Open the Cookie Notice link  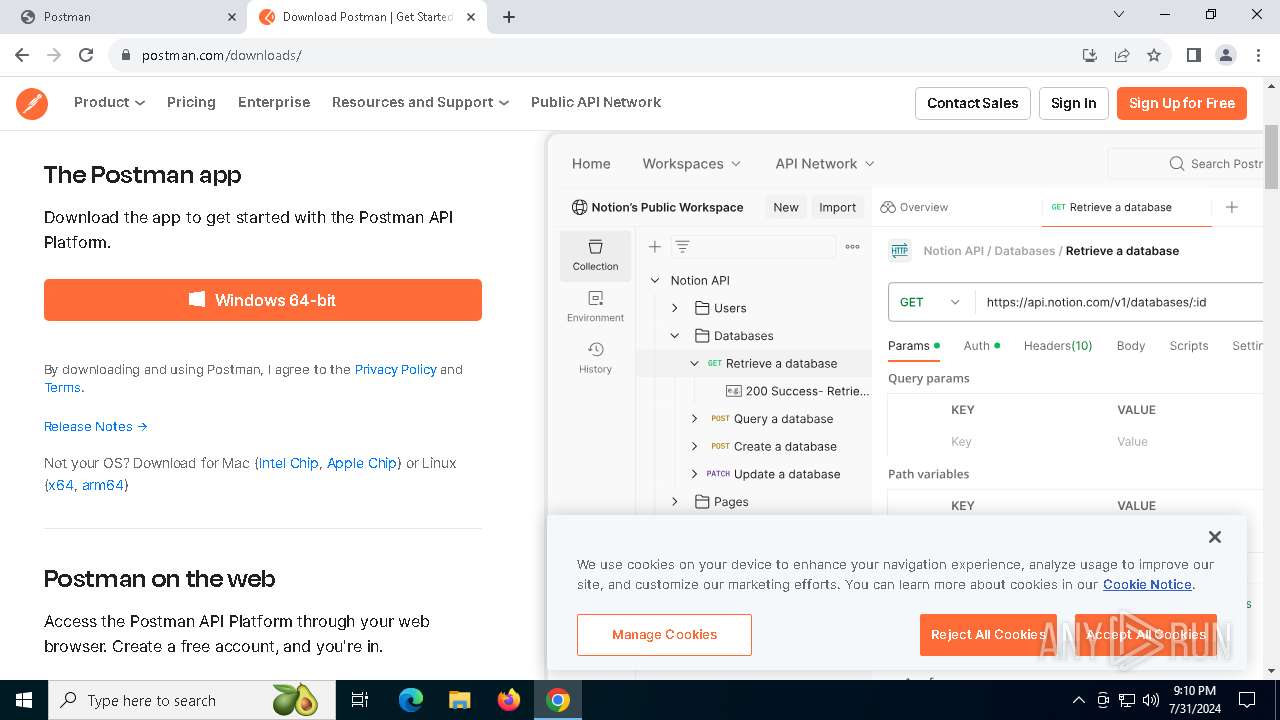tap(1147, 584)
